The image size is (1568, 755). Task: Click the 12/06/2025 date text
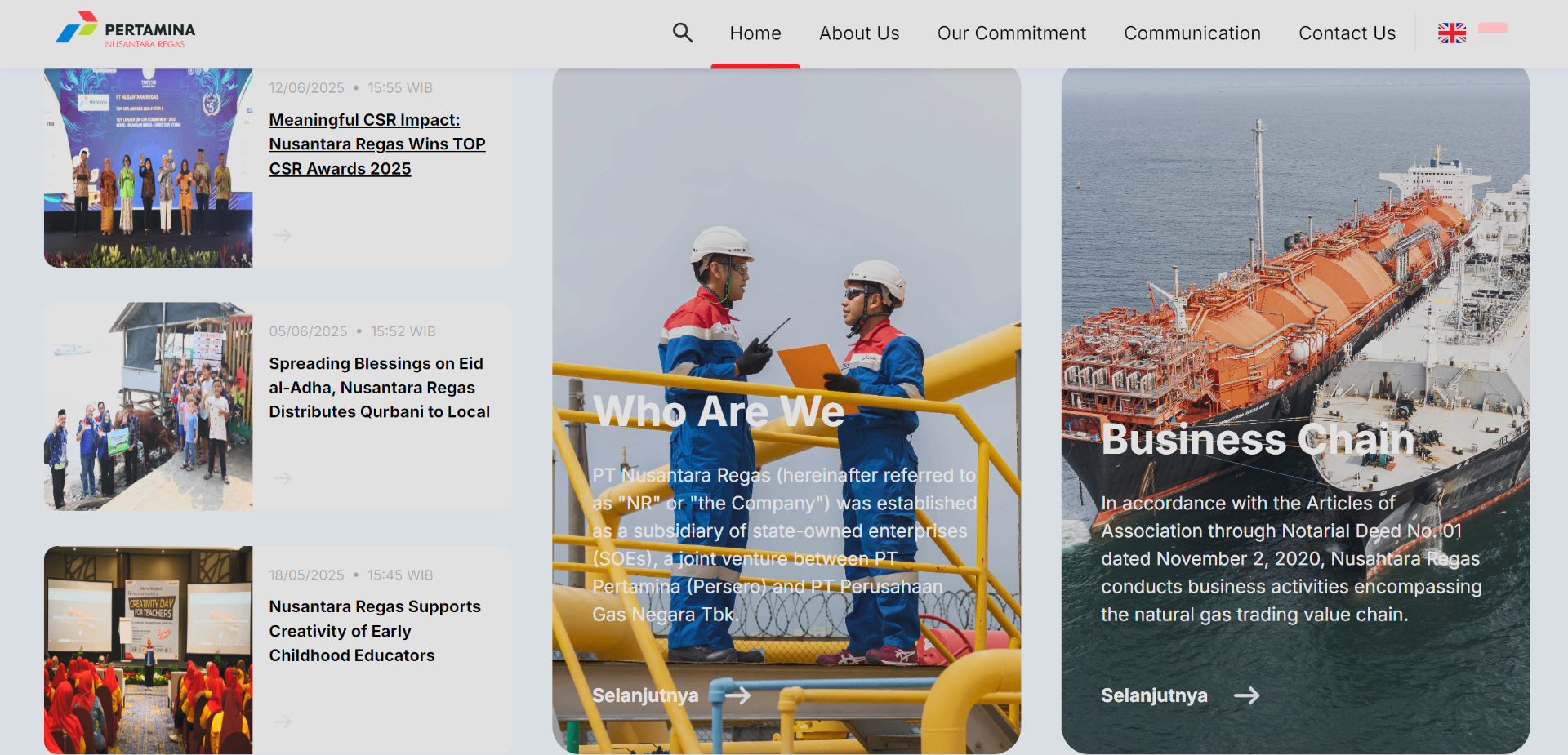pos(307,88)
